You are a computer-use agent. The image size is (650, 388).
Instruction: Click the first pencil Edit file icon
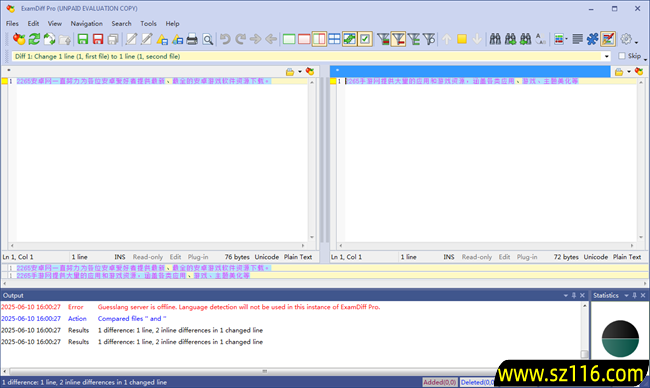click(x=131, y=39)
